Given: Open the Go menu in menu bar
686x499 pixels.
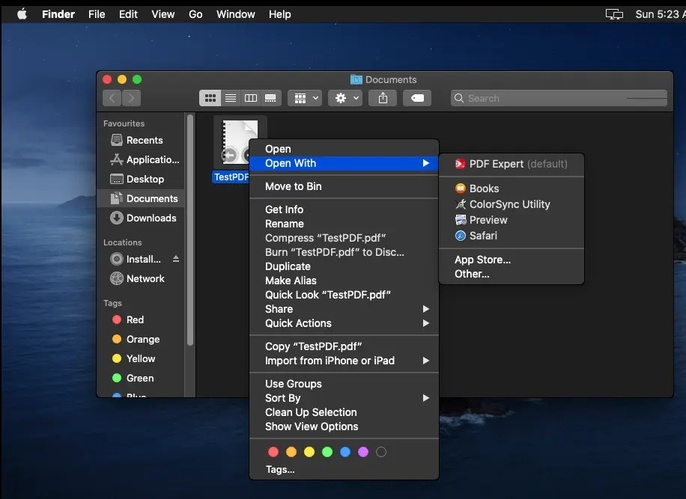Looking at the screenshot, I should [196, 14].
